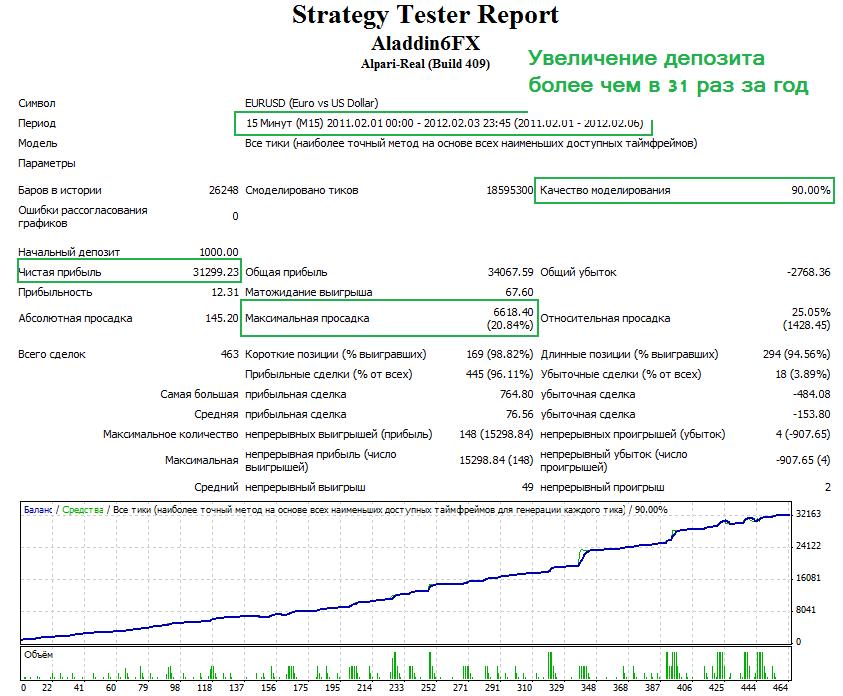Click the Alpari-Real (Build 409) subtitle
Viewport: 843px width, 696px height.
point(425,64)
